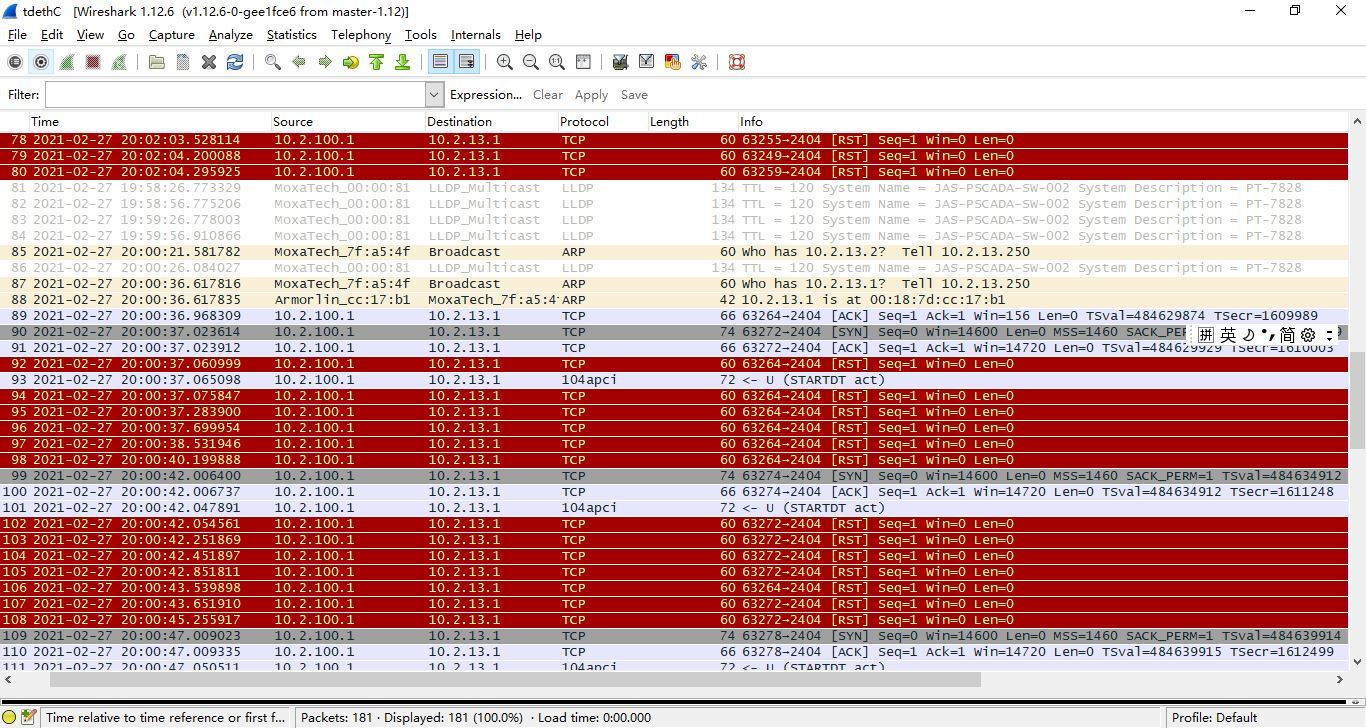
Task: Select packet 93 104apci STARTDT act
Action: [x=674, y=380]
